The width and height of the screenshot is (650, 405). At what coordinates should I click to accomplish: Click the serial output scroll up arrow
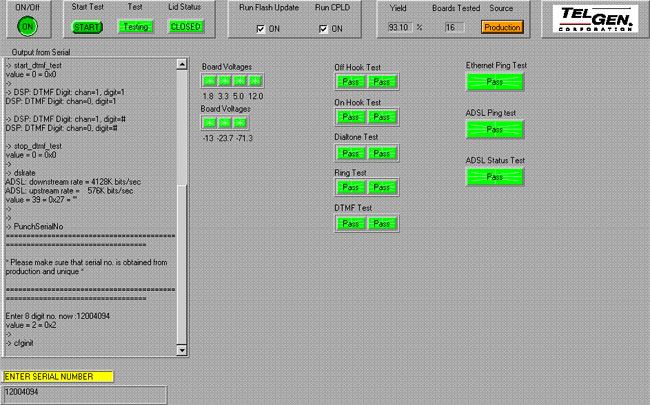point(182,64)
